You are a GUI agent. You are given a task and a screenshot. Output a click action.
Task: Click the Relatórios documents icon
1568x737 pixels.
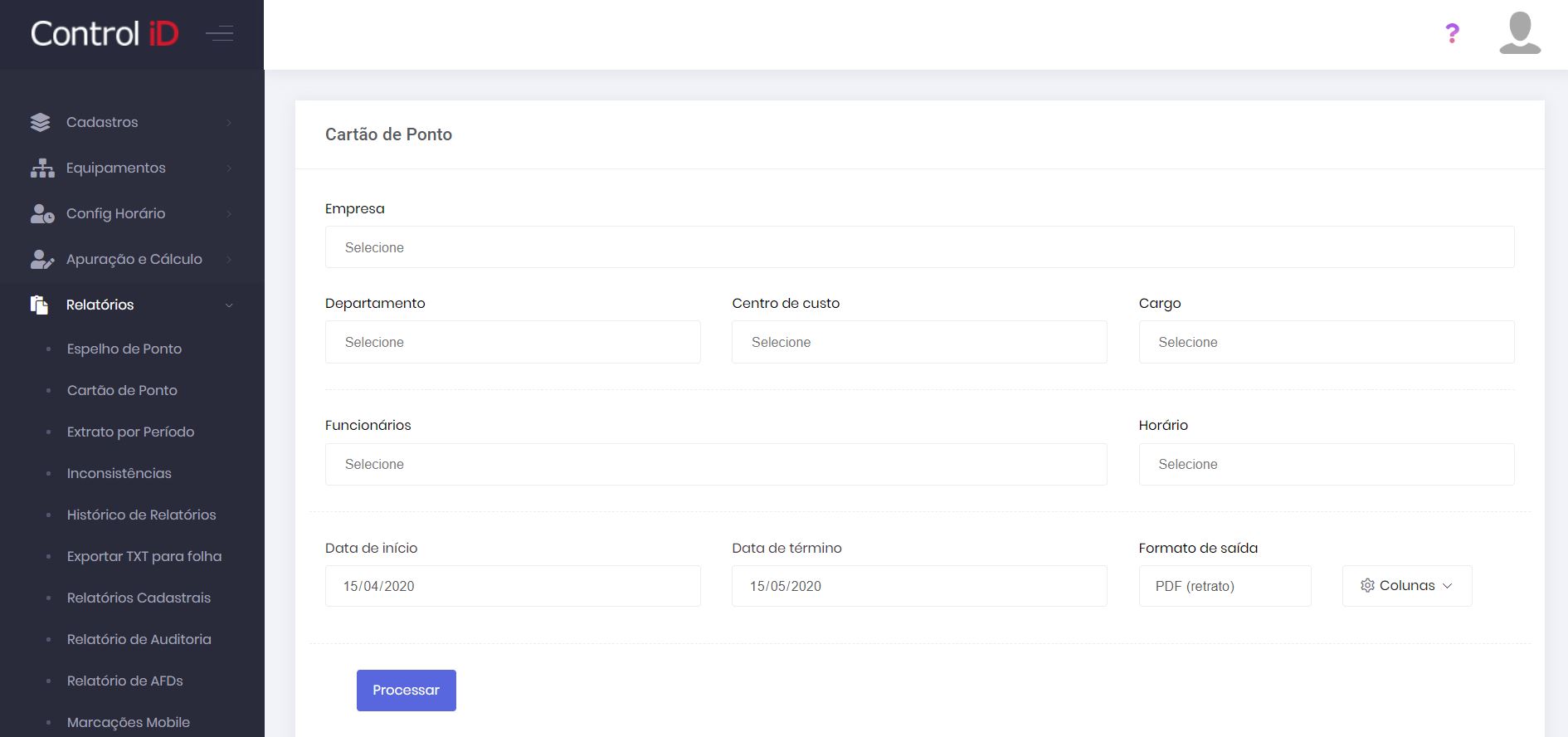[39, 305]
